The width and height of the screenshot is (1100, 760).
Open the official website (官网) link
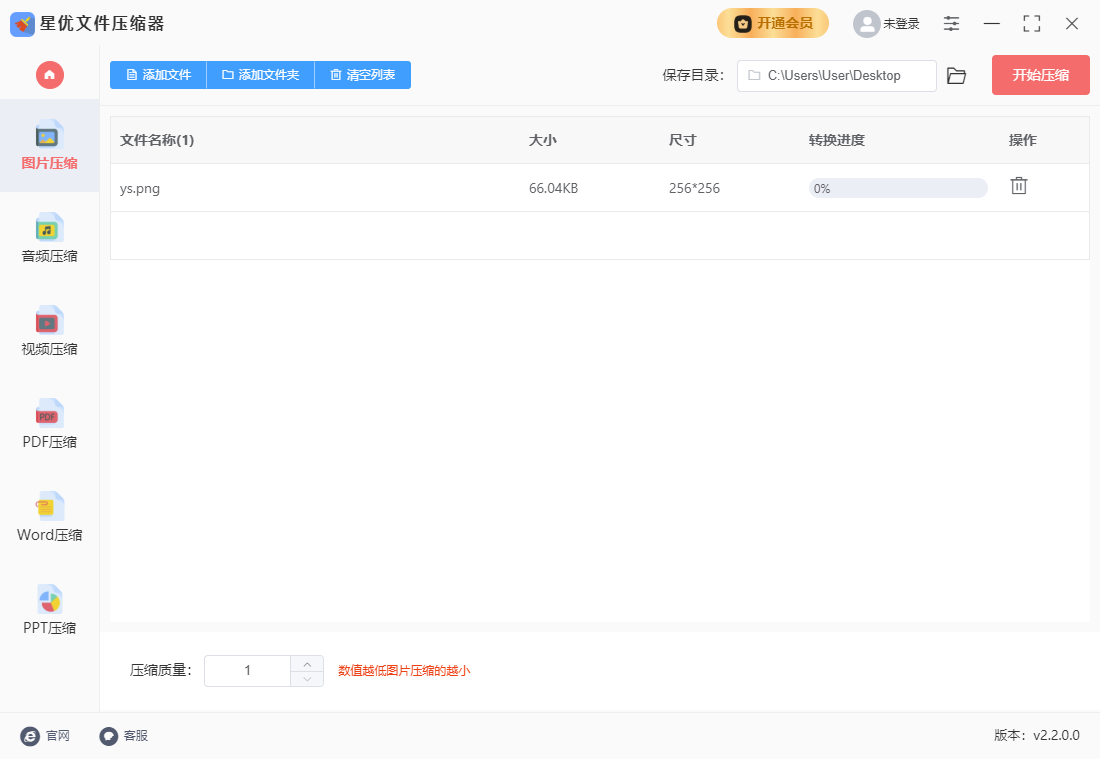point(45,736)
